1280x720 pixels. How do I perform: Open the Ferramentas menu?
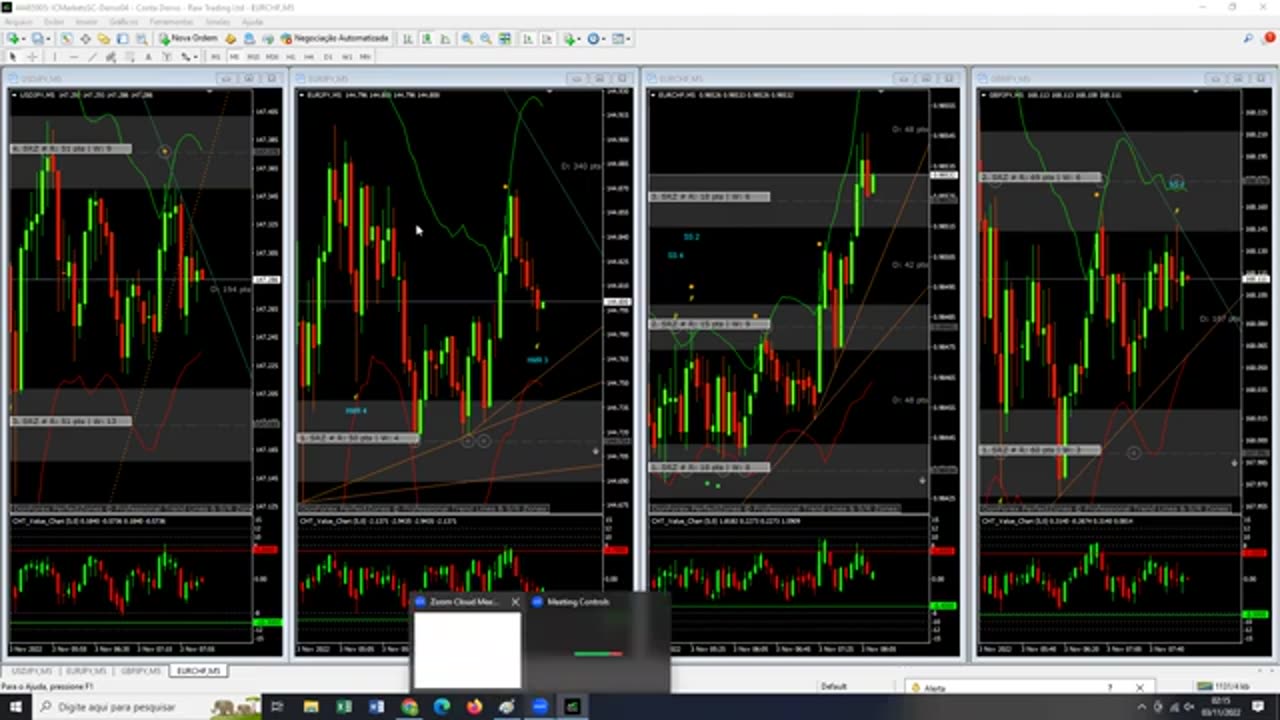171,21
